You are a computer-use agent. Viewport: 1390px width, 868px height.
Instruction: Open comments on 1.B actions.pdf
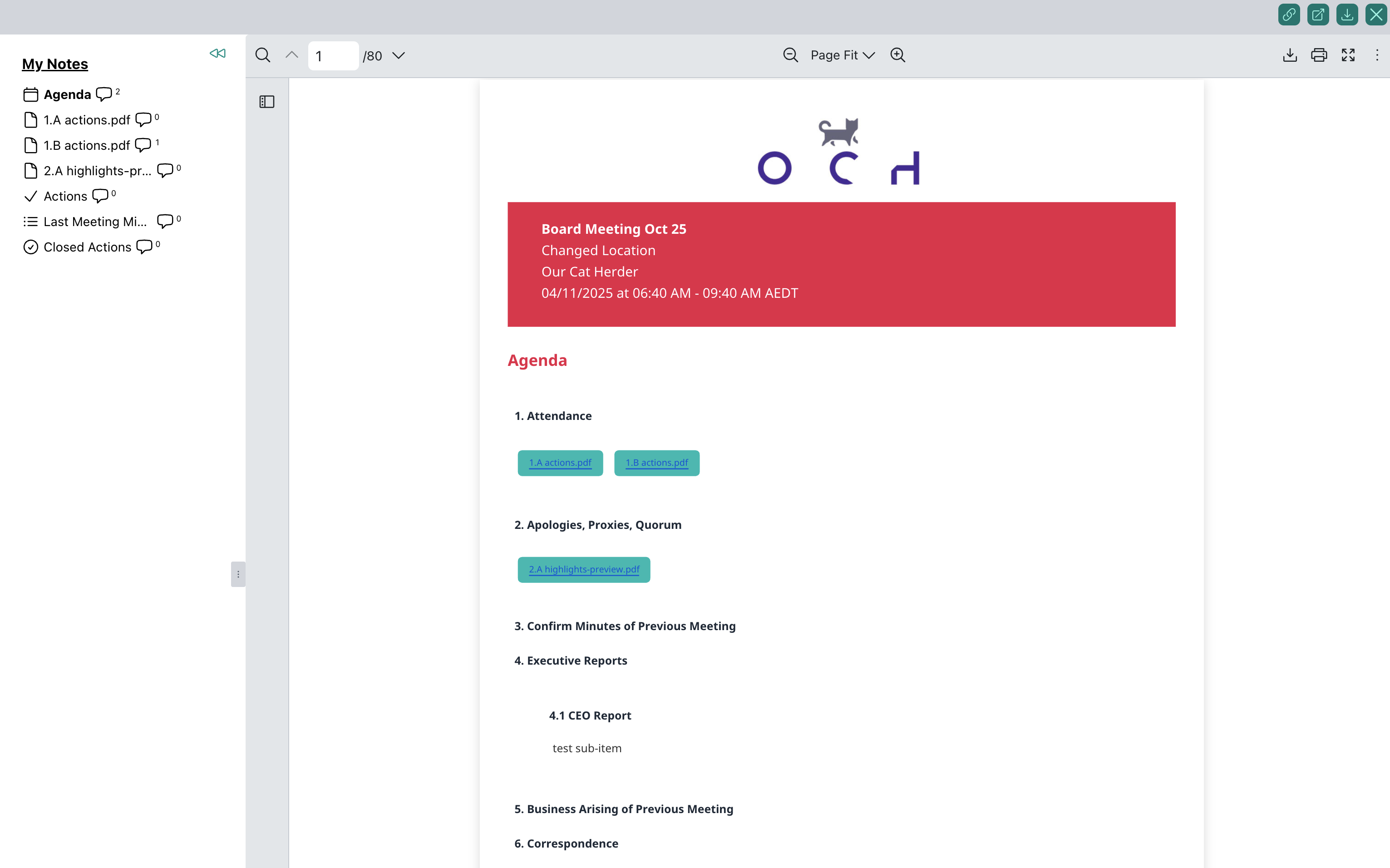point(143,145)
